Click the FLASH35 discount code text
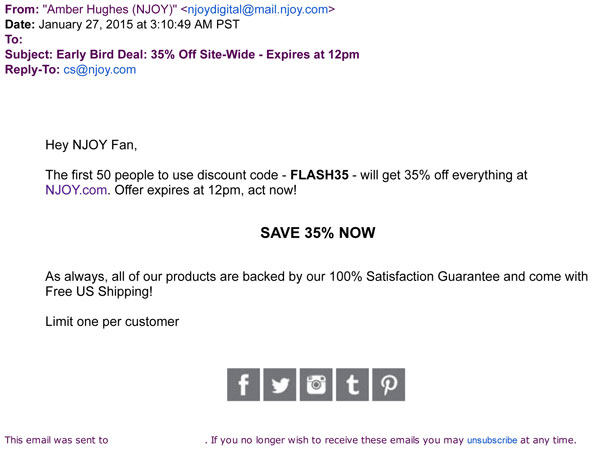Image resolution: width=600 pixels, height=457 pixels. pos(319,175)
